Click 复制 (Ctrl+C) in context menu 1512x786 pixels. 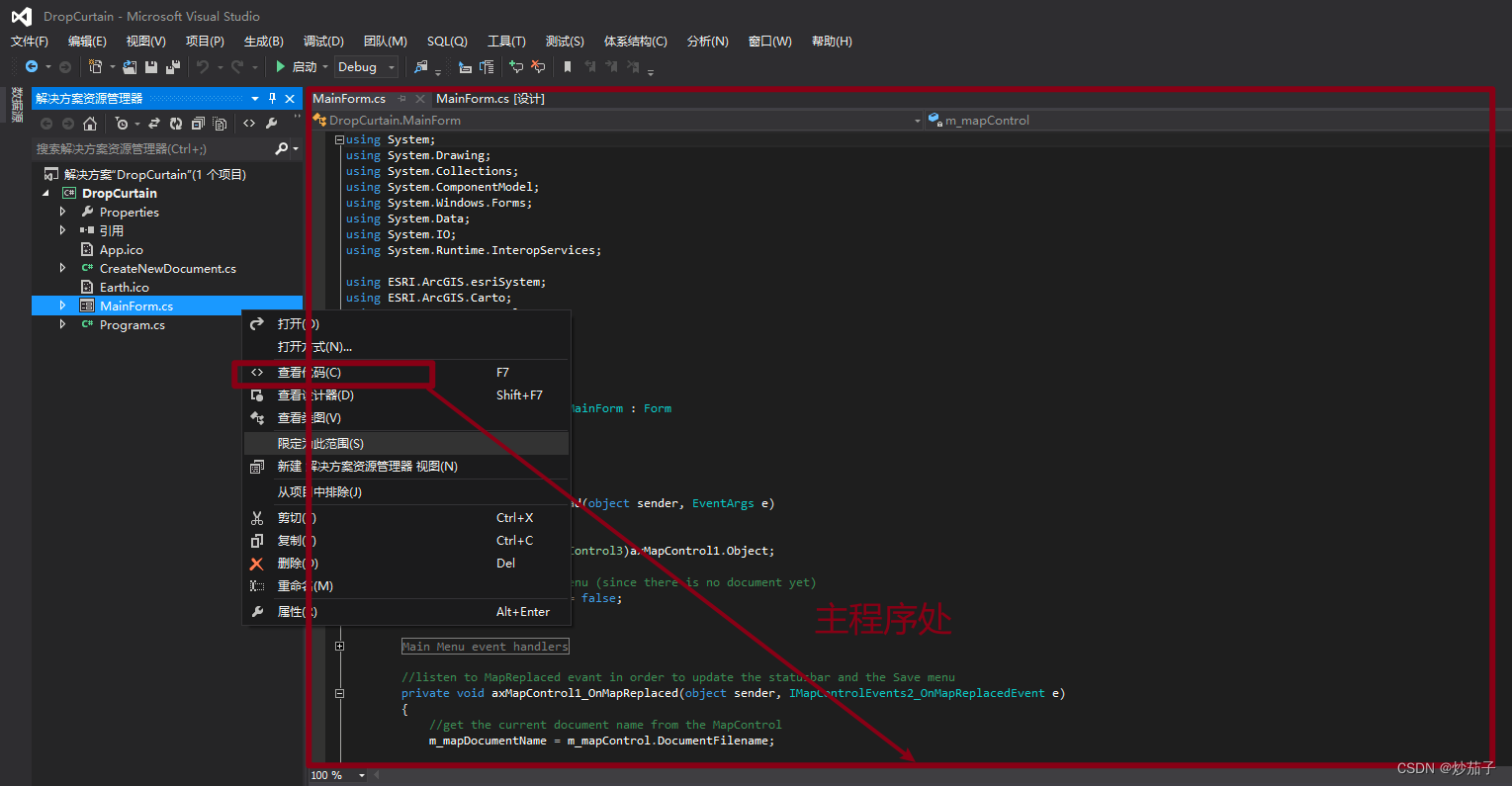pos(405,541)
